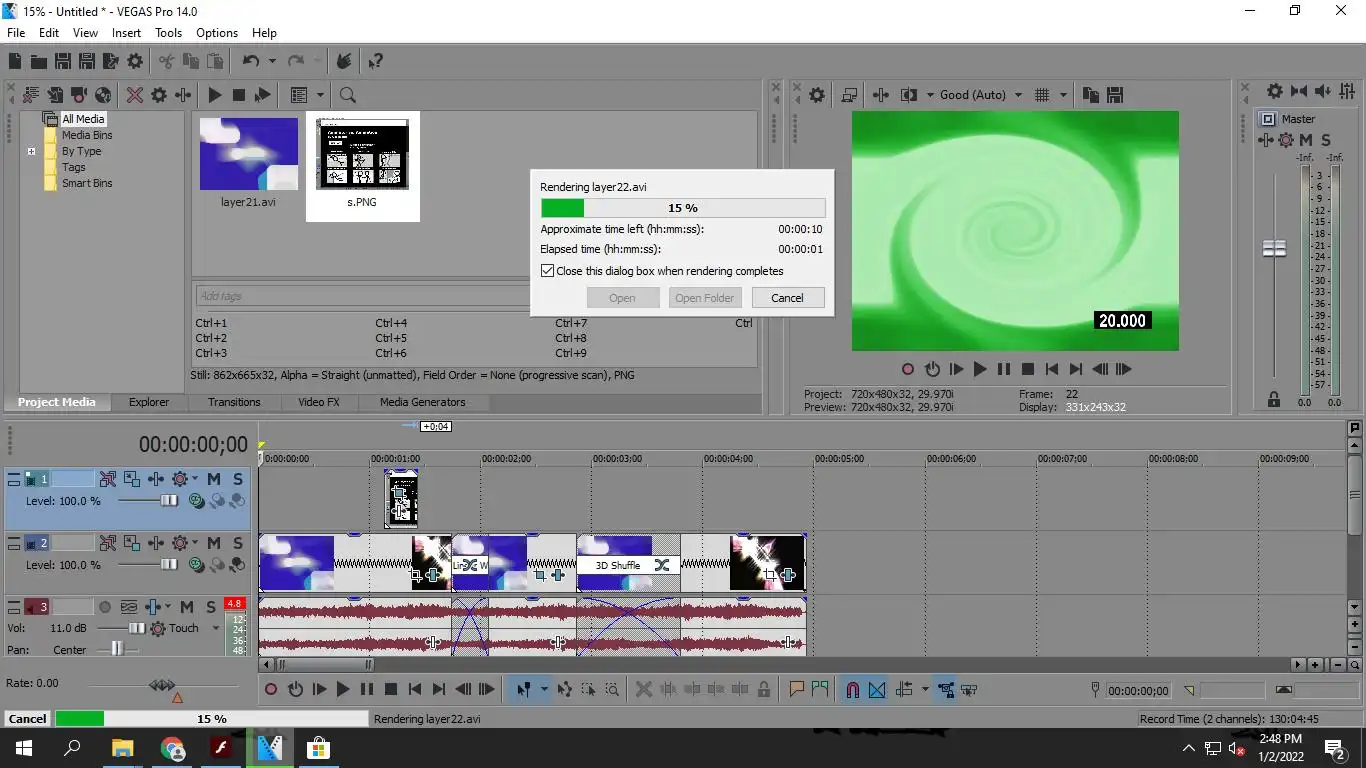The image size is (1366, 768).
Task: Open the File menu
Action: [16, 33]
